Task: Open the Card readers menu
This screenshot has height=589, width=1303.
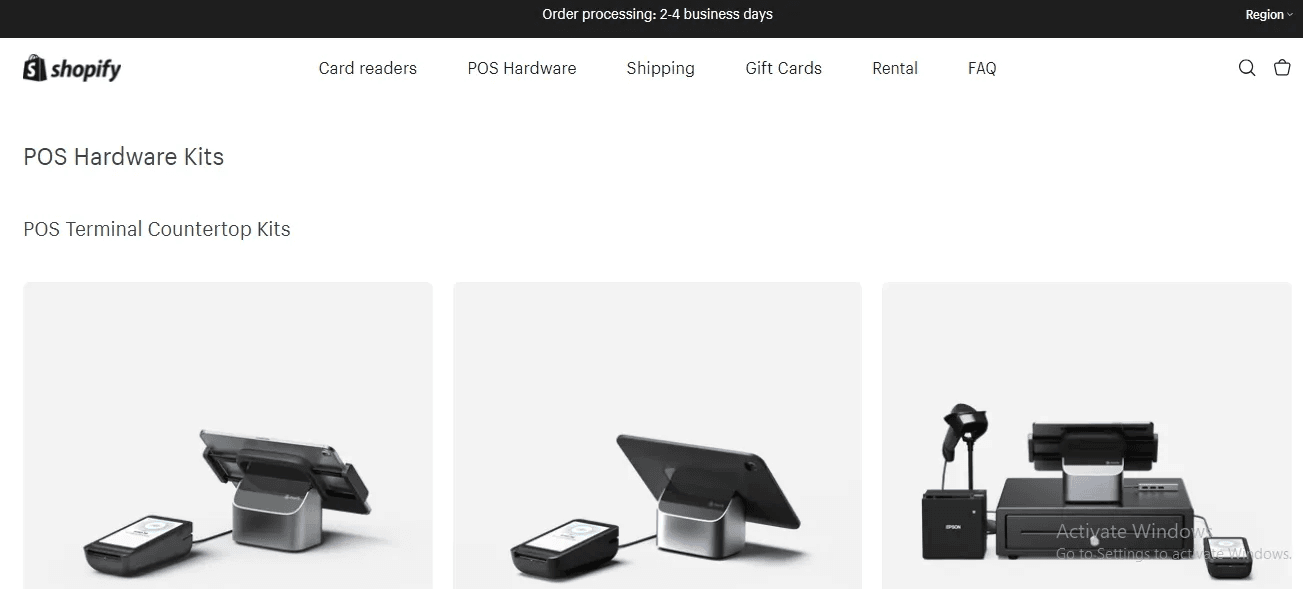Action: 368,68
